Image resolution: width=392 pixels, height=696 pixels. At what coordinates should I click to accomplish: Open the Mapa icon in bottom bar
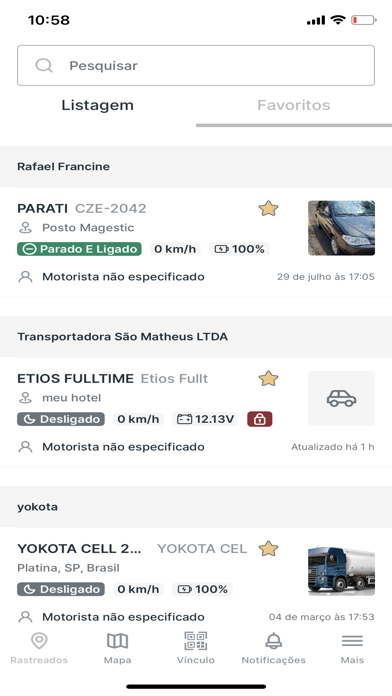click(117, 641)
